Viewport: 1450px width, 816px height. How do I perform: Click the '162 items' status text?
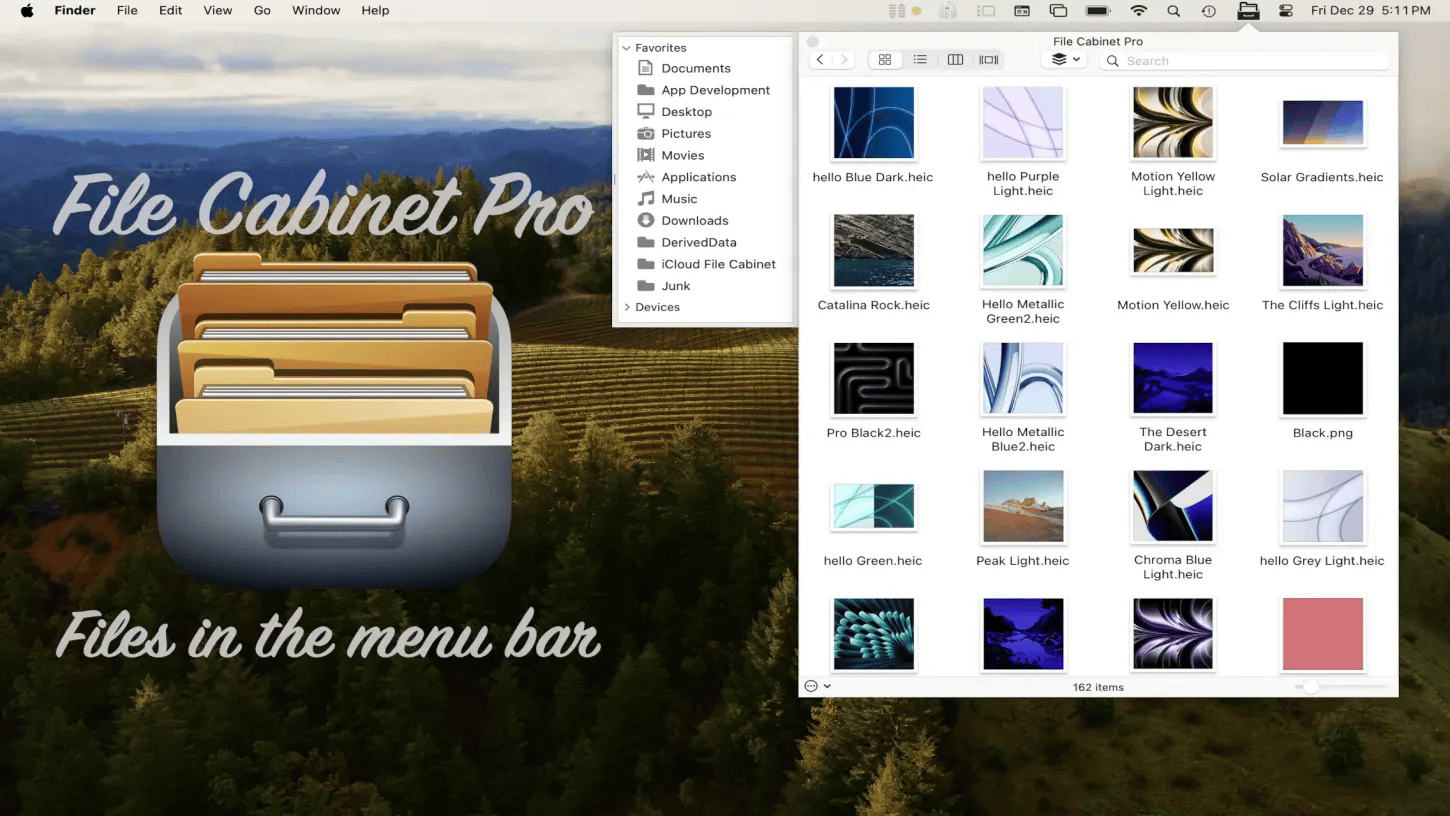(1098, 687)
